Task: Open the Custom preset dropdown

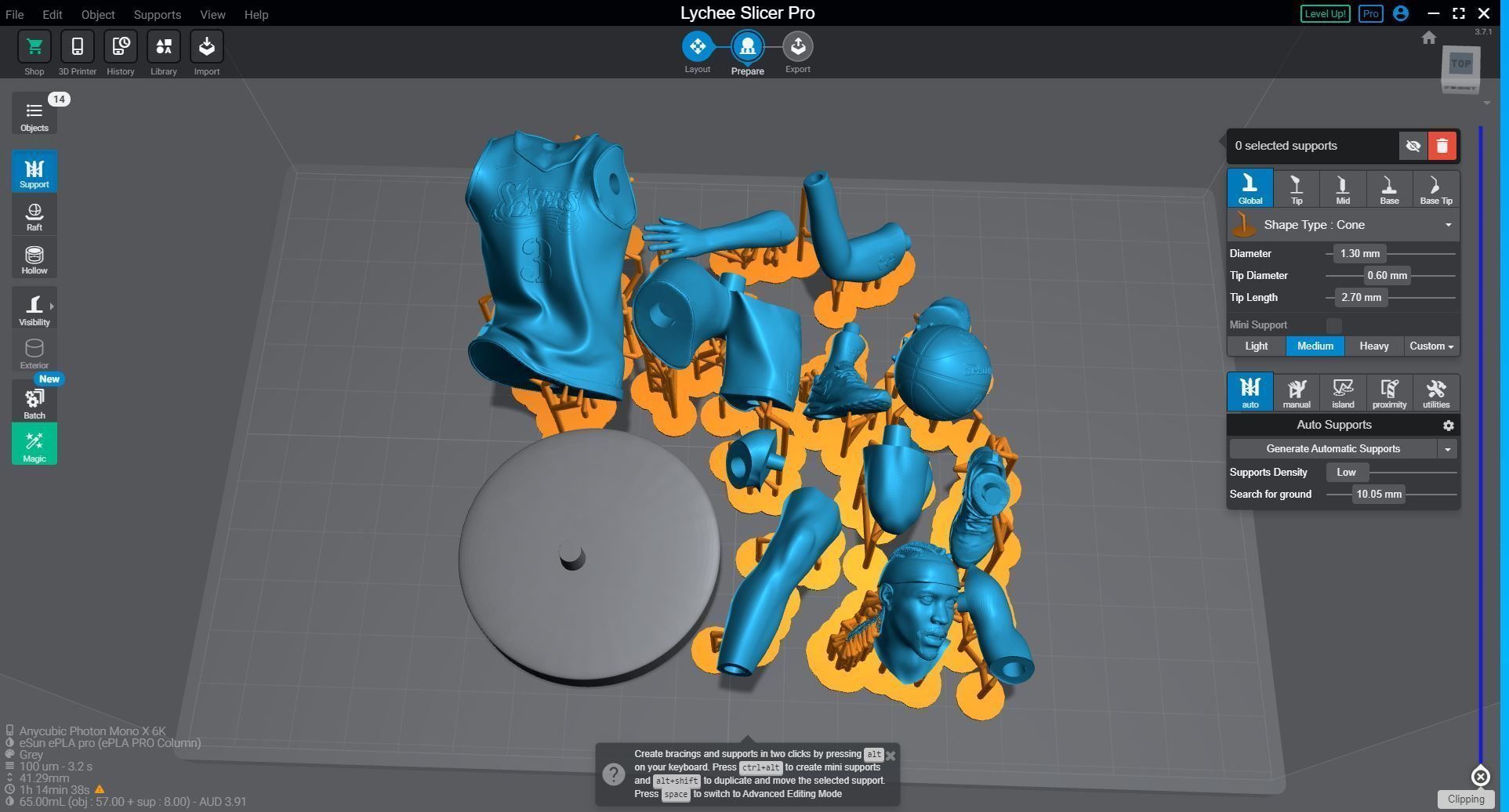Action: 1431,346
